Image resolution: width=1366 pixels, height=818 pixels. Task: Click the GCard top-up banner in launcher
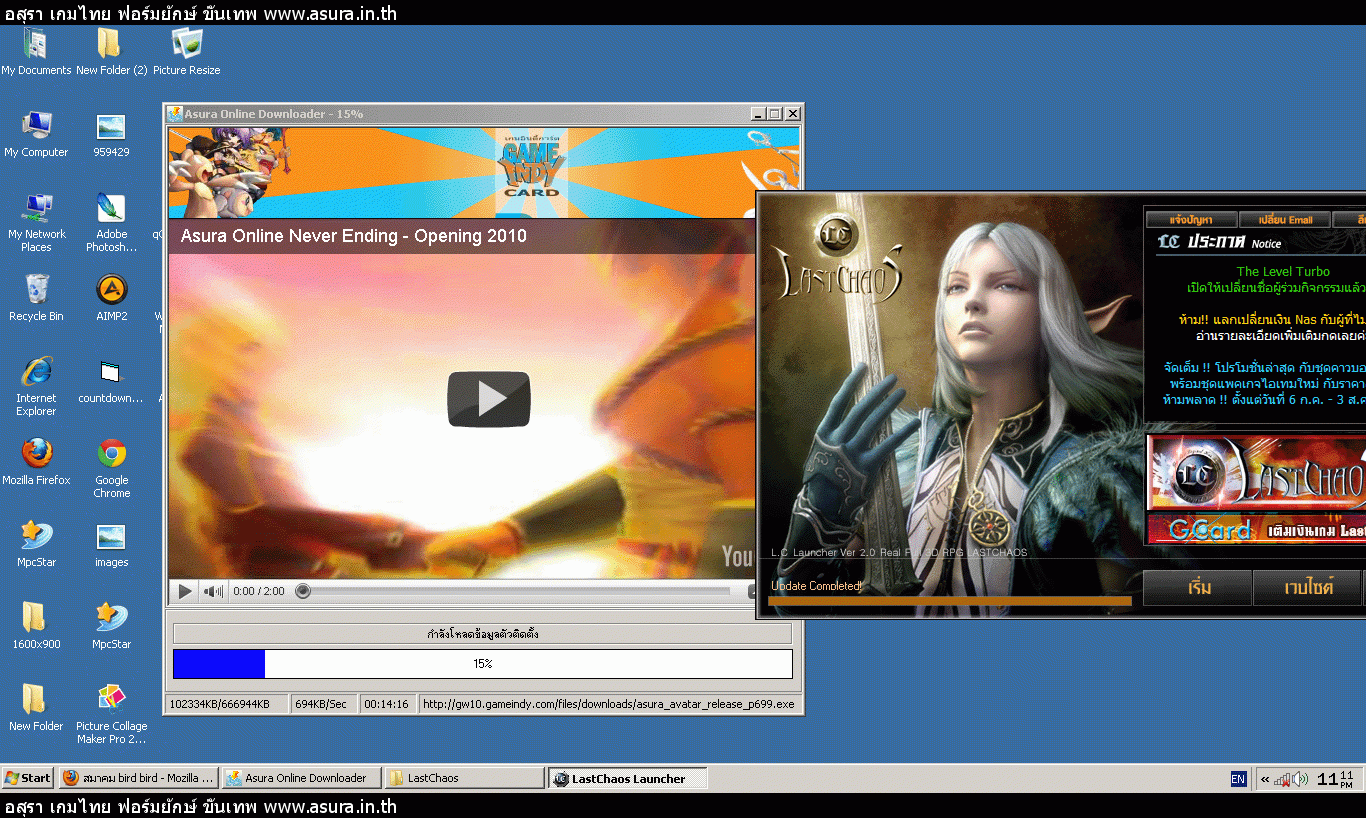click(x=1257, y=530)
